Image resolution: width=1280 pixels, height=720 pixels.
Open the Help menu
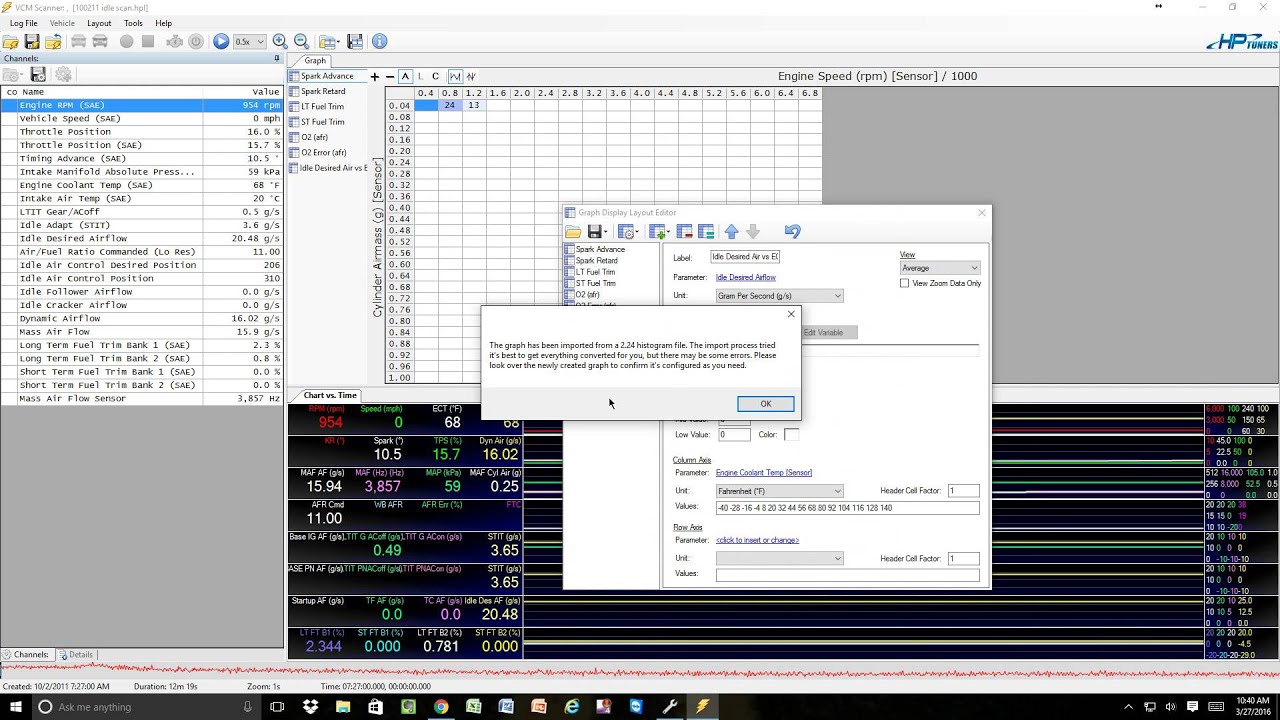(x=164, y=23)
